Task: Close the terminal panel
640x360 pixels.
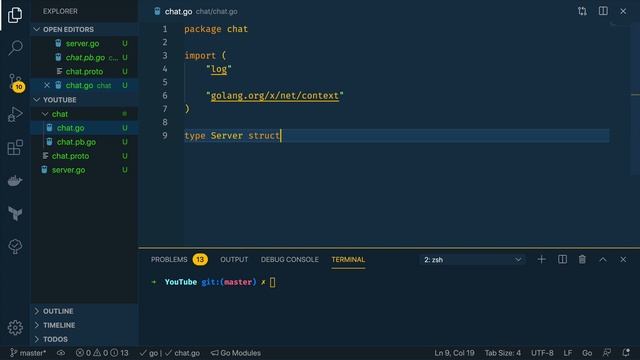Action: pyautogui.click(x=623, y=260)
